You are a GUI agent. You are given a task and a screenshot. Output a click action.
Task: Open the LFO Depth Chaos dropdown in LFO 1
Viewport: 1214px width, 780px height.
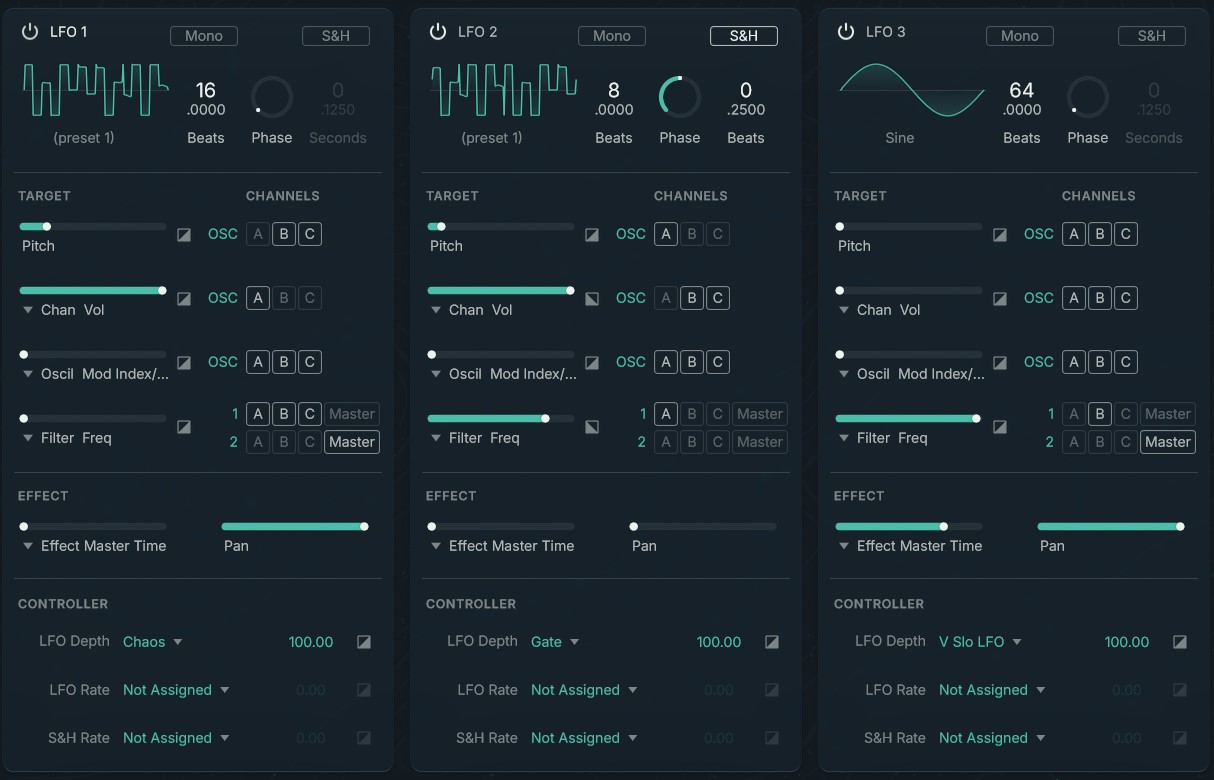click(x=151, y=641)
